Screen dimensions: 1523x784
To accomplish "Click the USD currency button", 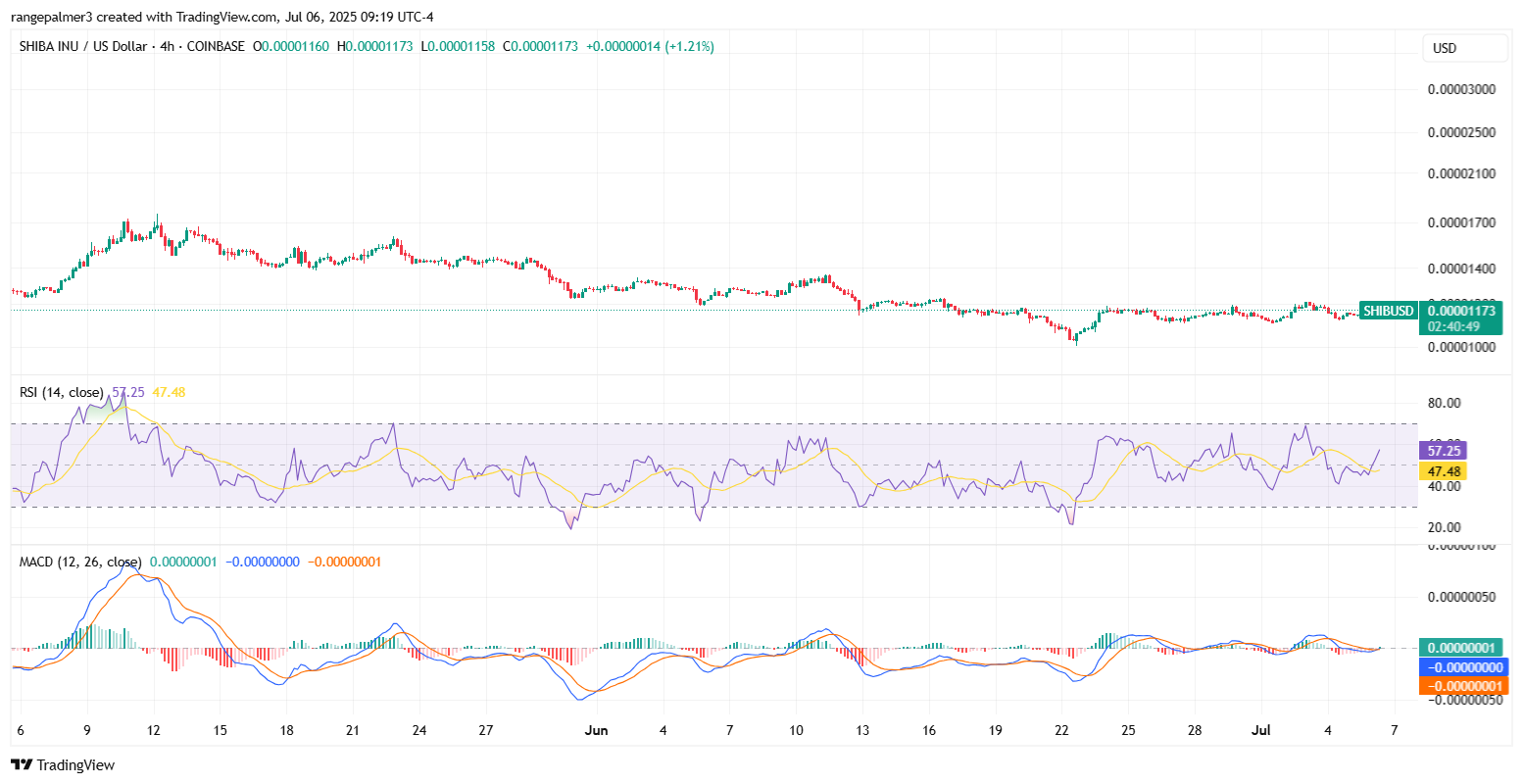I will point(1465,48).
